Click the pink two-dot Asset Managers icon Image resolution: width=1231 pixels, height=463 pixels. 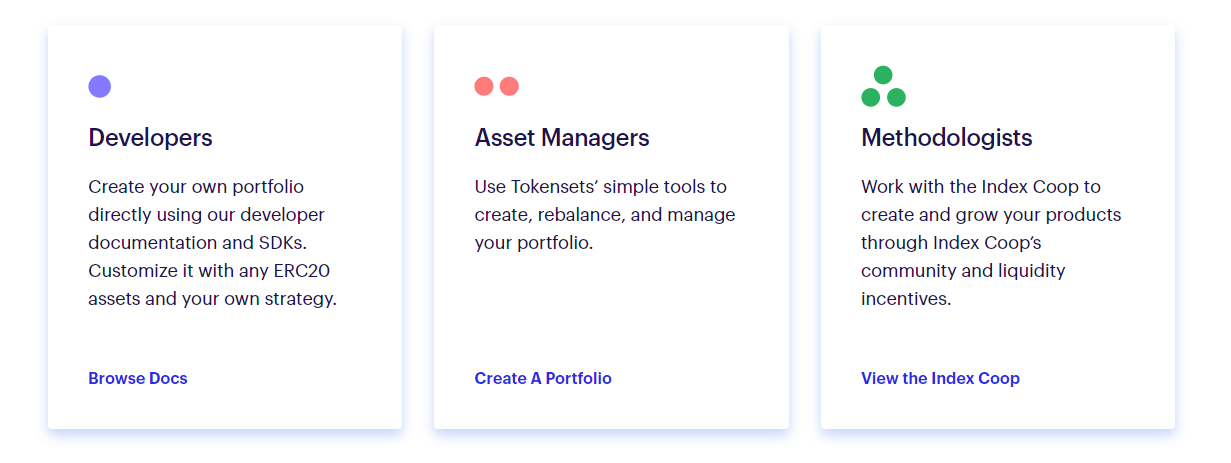tap(496, 86)
